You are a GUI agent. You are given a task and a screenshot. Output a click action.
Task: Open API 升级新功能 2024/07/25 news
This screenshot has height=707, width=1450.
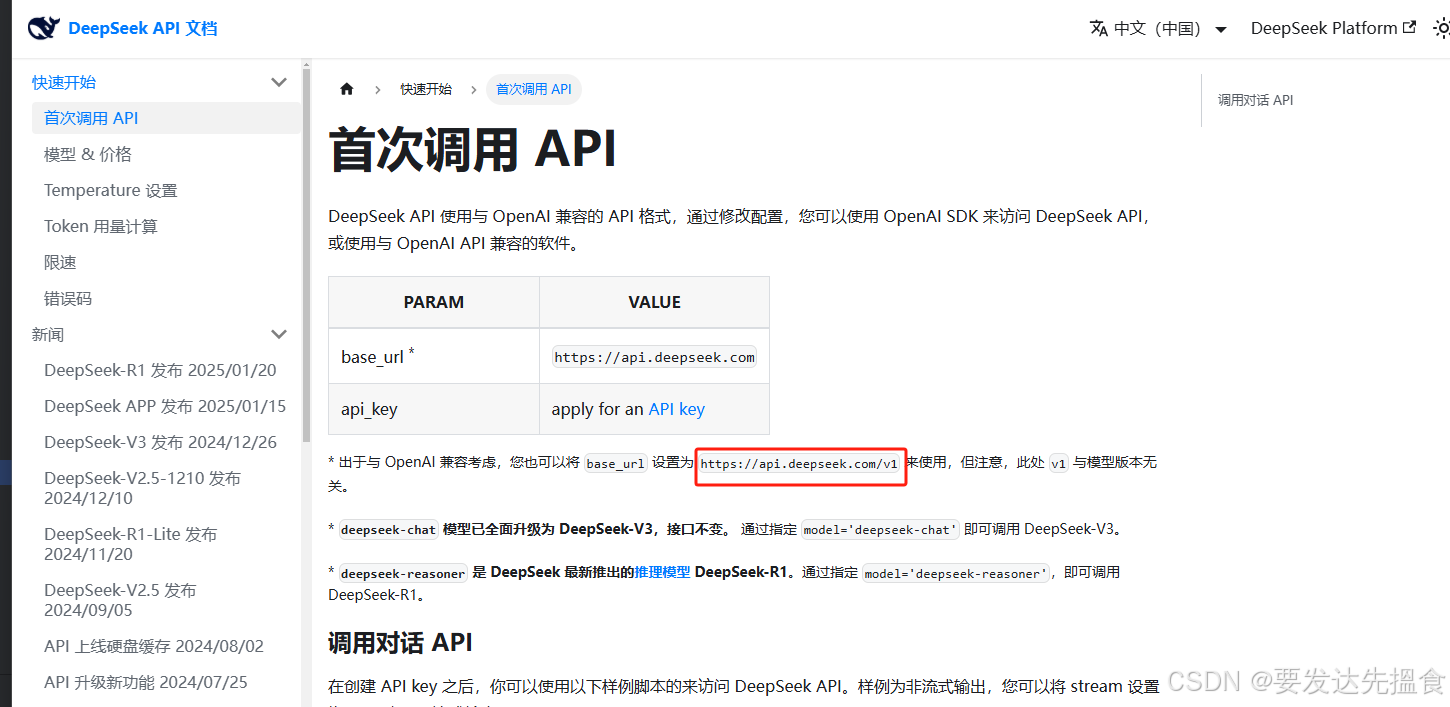146,682
